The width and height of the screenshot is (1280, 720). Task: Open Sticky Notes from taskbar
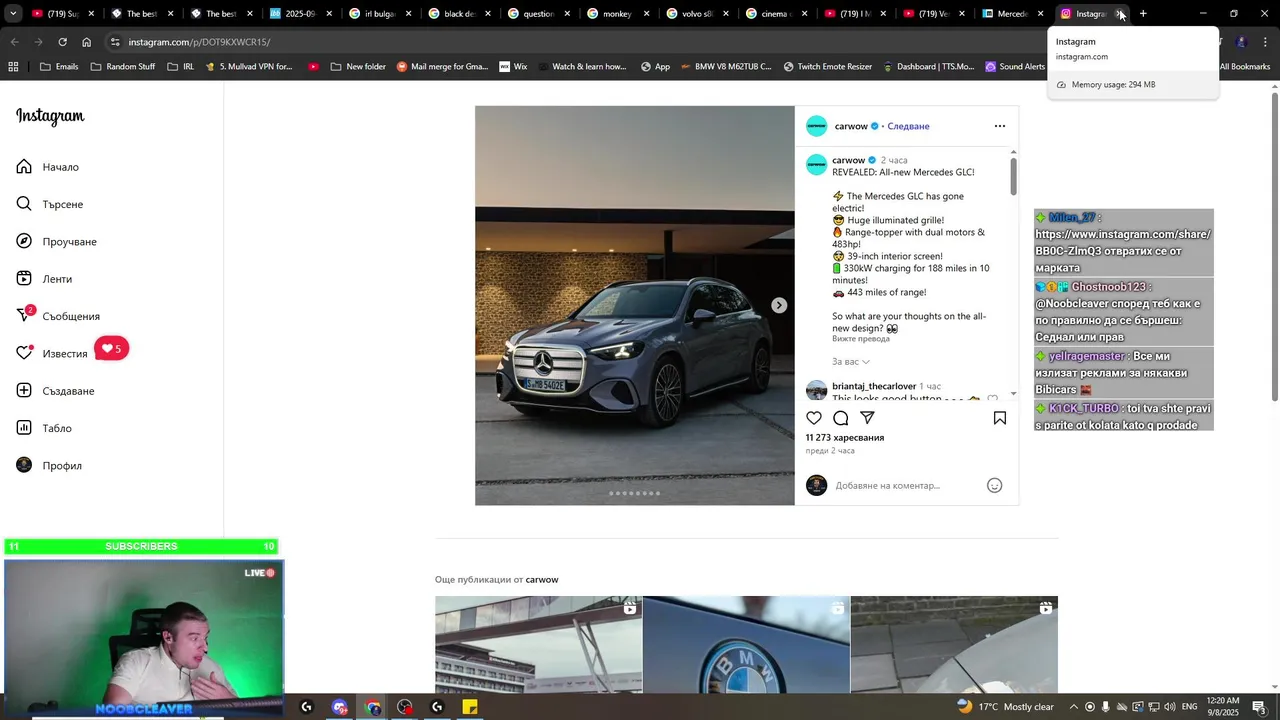pyautogui.click(x=470, y=707)
